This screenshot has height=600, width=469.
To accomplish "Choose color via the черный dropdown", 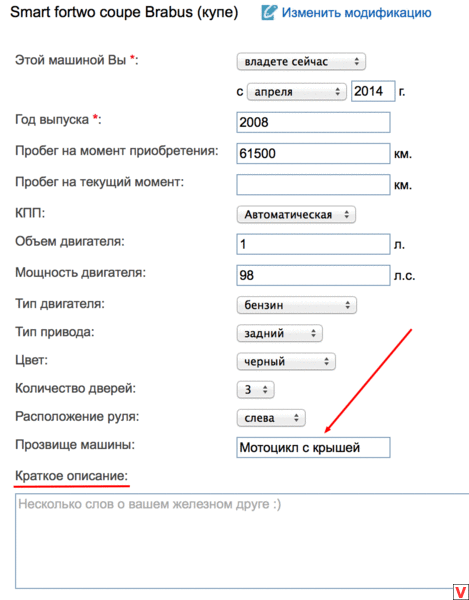I will [286, 362].
